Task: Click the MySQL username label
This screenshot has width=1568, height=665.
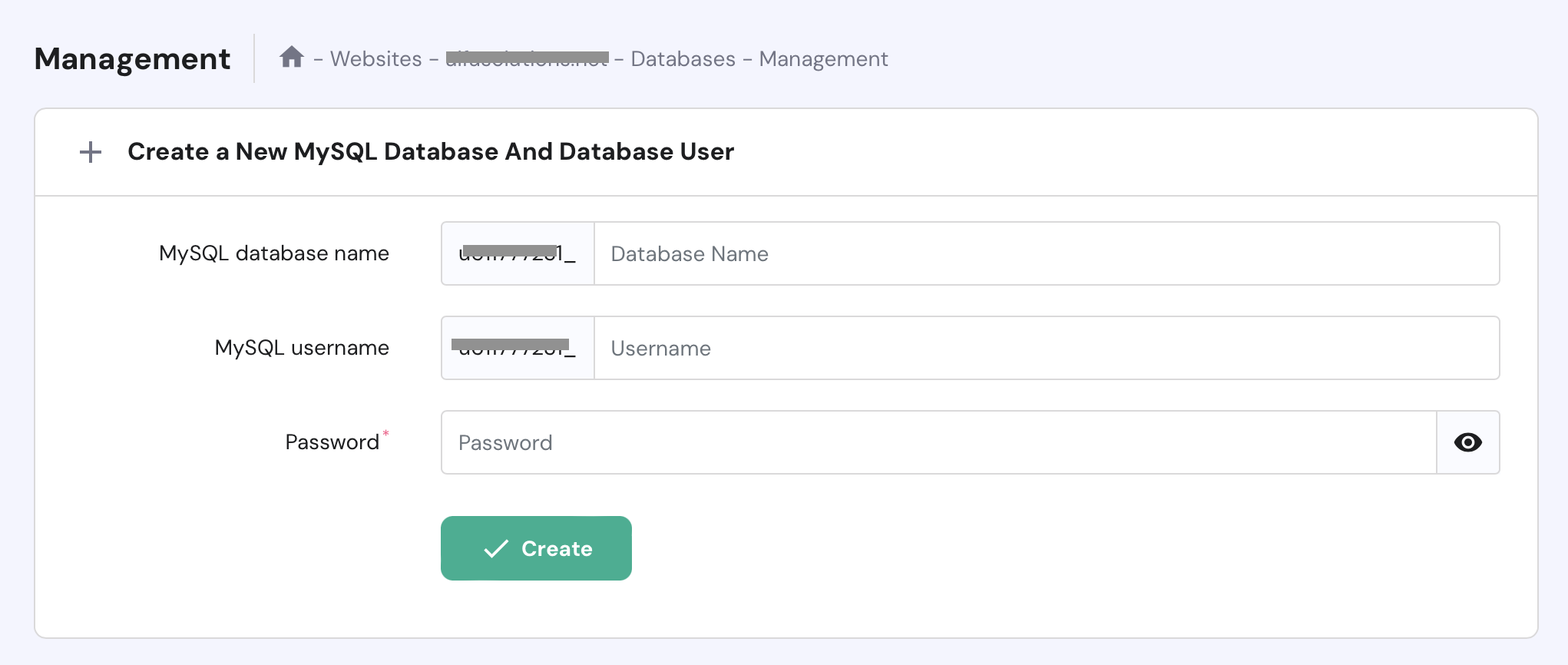Action: coord(302,348)
